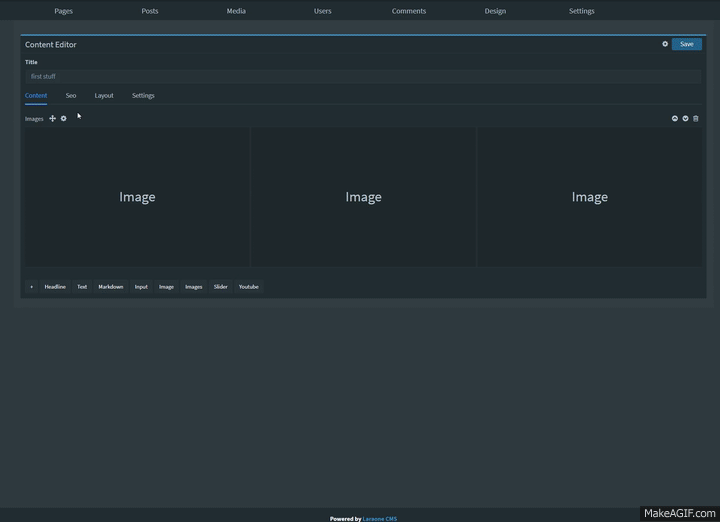Image resolution: width=720 pixels, height=522 pixels.
Task: Move the Images block down
Action: [x=685, y=118]
